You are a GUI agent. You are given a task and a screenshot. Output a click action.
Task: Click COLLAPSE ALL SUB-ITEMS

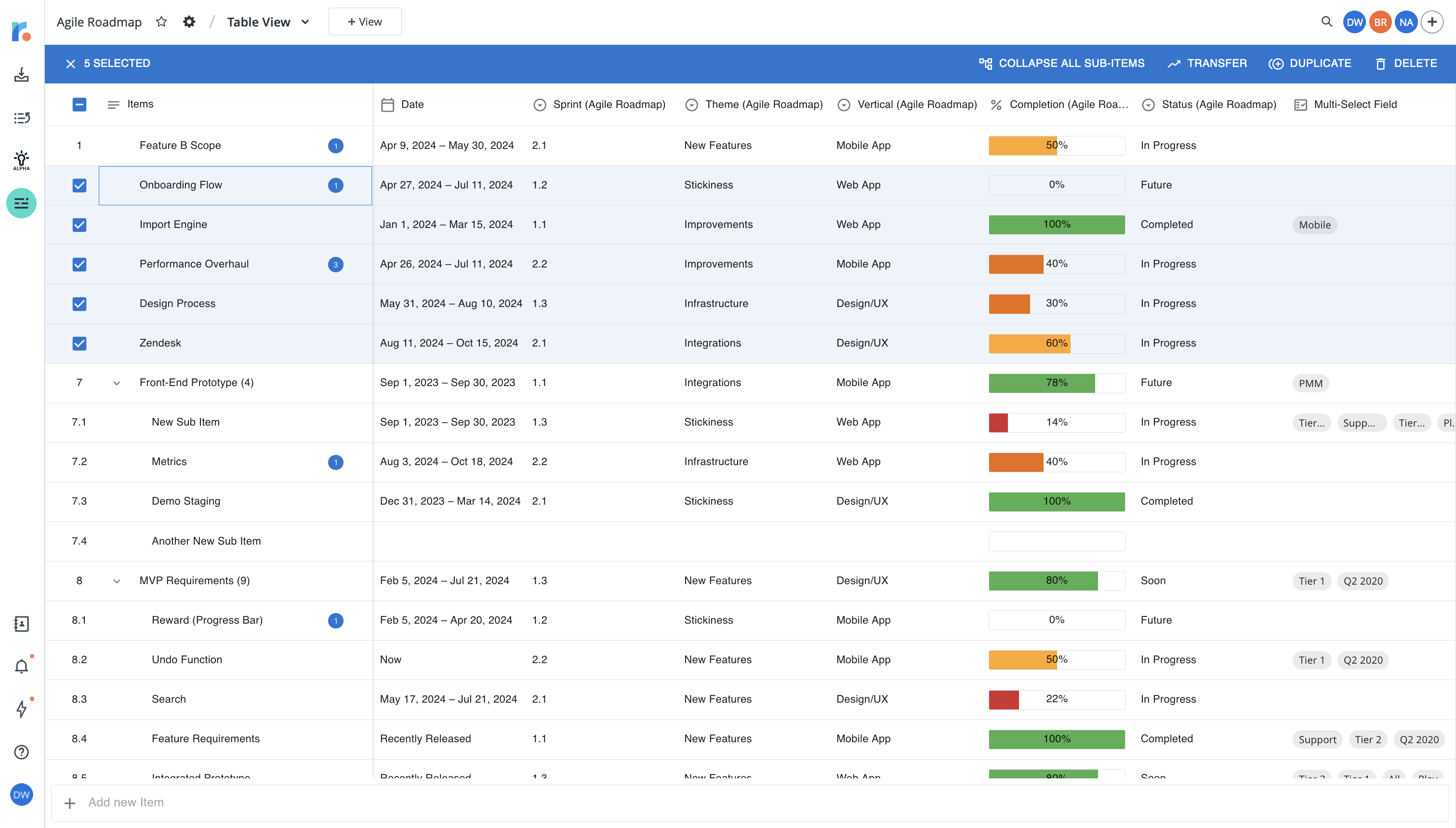1061,64
